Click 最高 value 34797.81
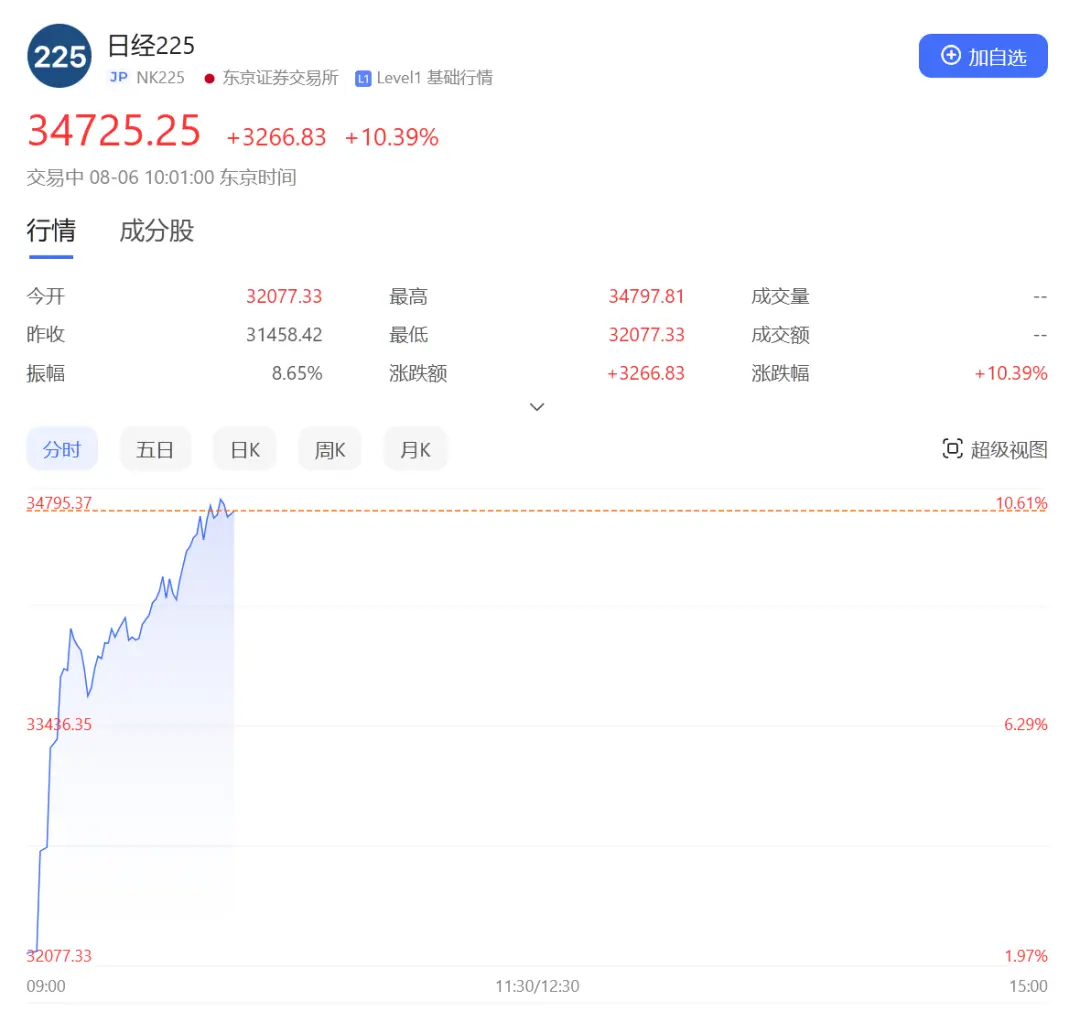The height and width of the screenshot is (1022, 1080). (646, 297)
